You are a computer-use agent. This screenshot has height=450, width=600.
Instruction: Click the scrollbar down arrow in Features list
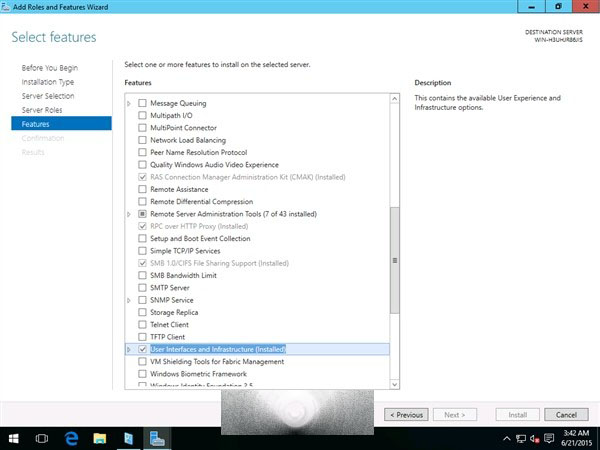[395, 384]
